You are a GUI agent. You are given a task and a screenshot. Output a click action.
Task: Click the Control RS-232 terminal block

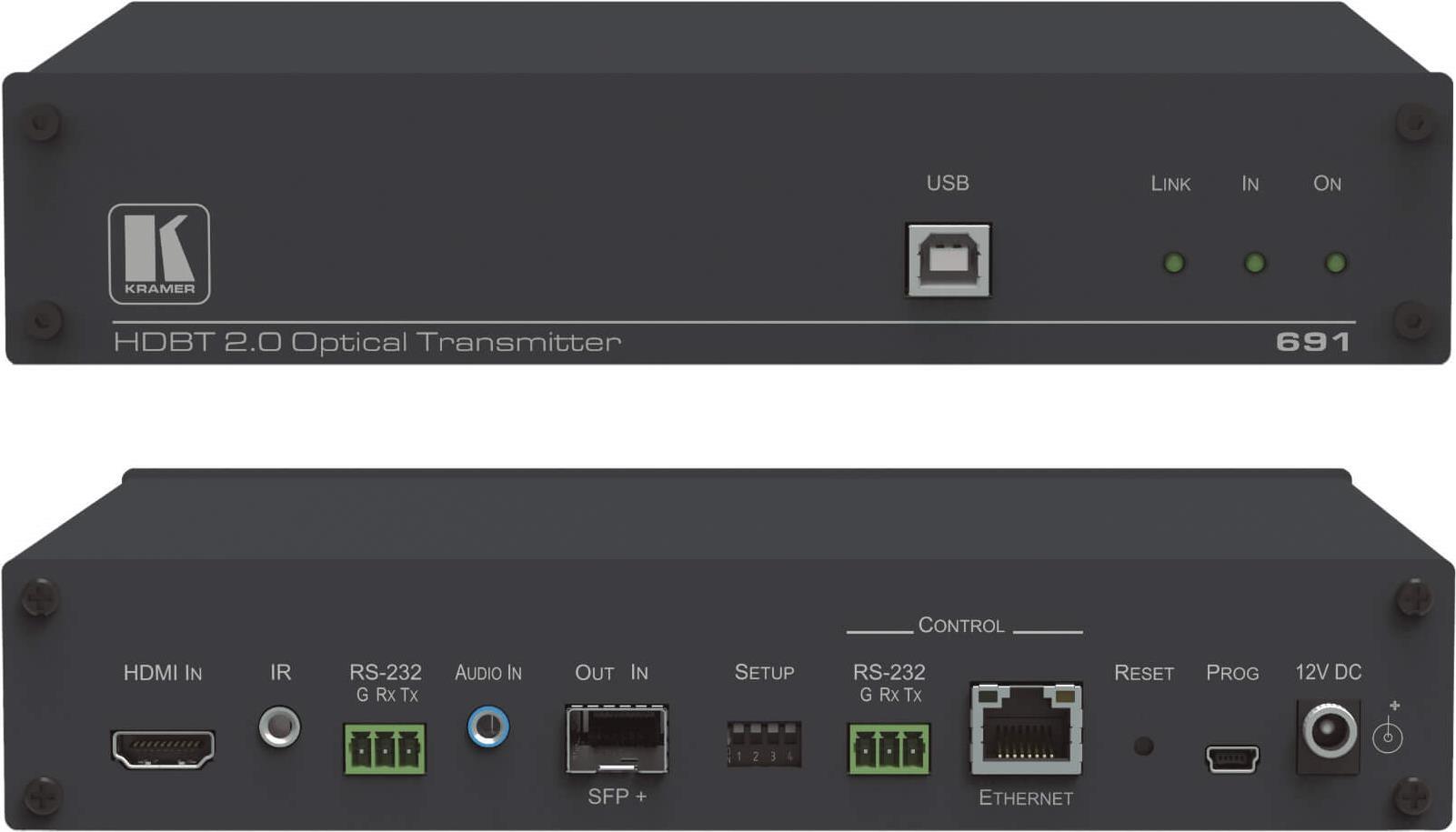coord(889,749)
